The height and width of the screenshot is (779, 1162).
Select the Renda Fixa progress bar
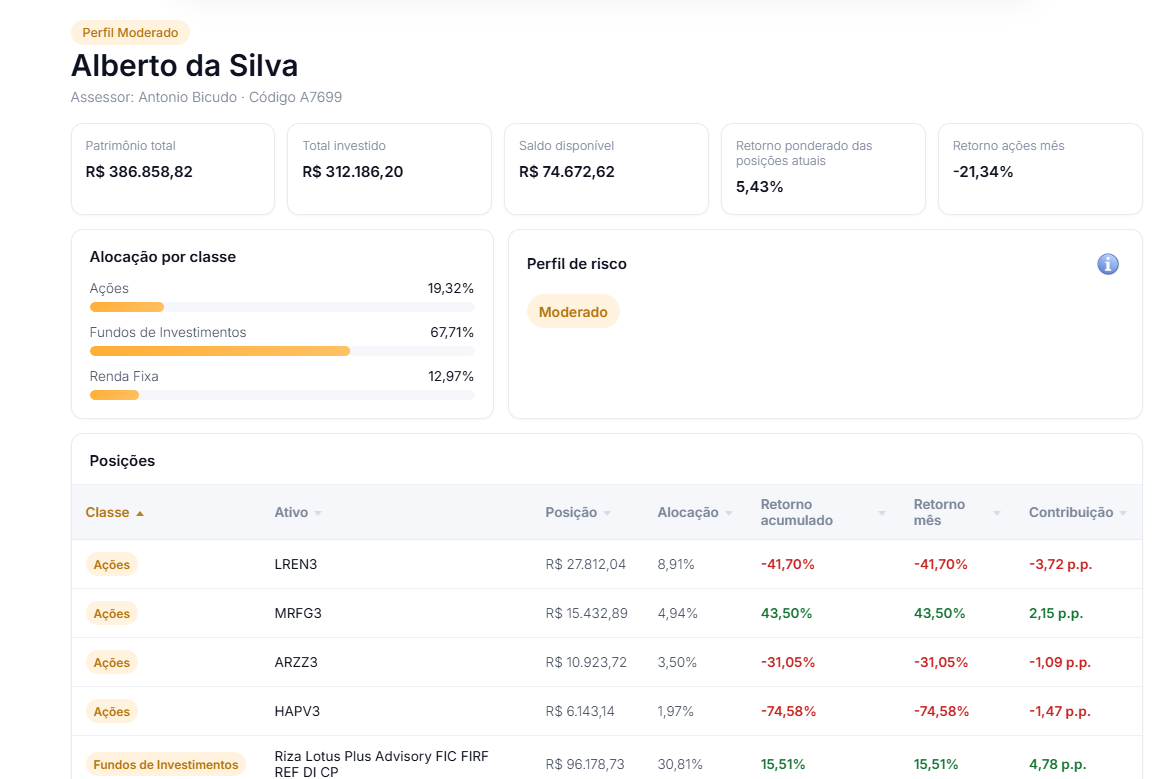(x=282, y=395)
